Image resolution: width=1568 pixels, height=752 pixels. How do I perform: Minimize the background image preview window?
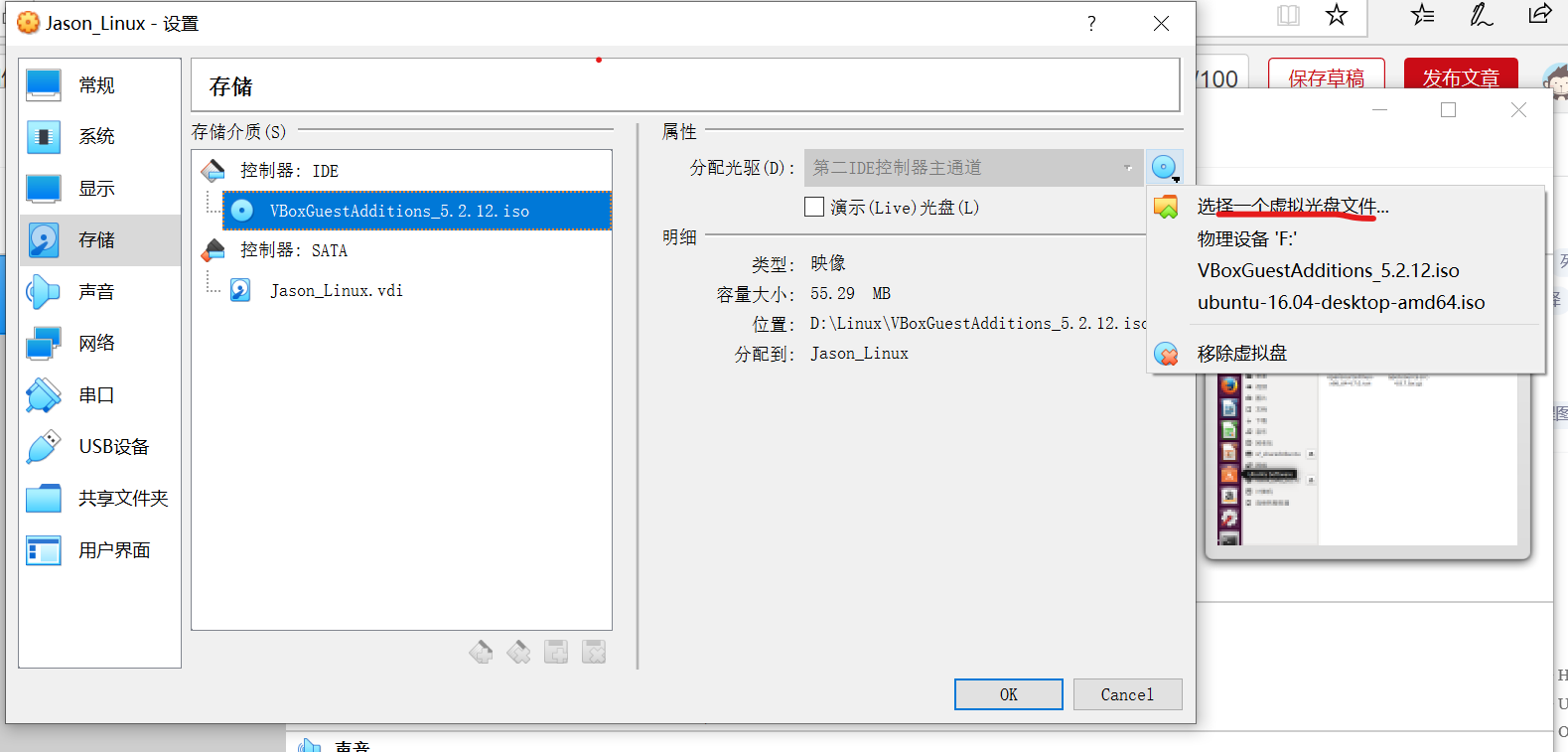click(x=1379, y=110)
